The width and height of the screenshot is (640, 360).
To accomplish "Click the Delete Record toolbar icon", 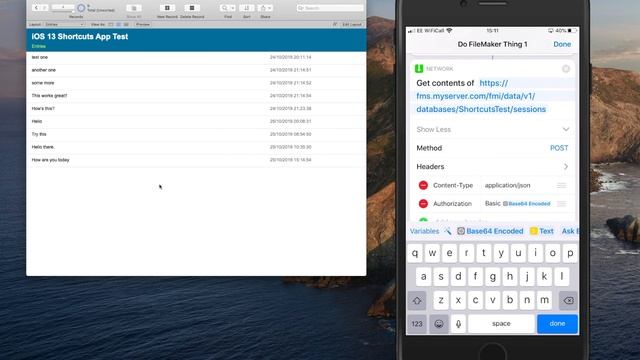I will coord(192,8).
